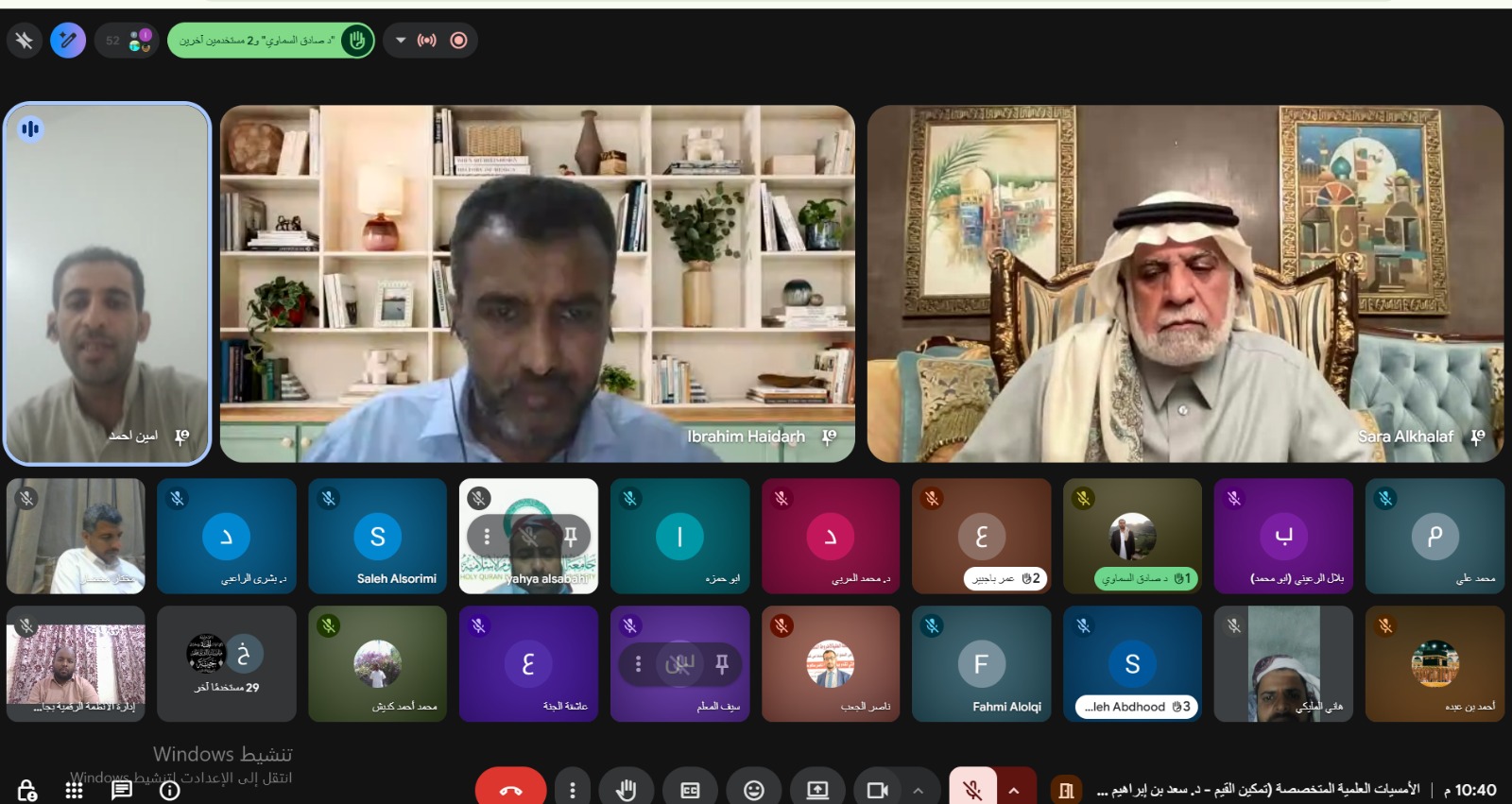The height and width of the screenshot is (804, 1512).
Task: Open the 52 participants list
Action: [x=127, y=41]
